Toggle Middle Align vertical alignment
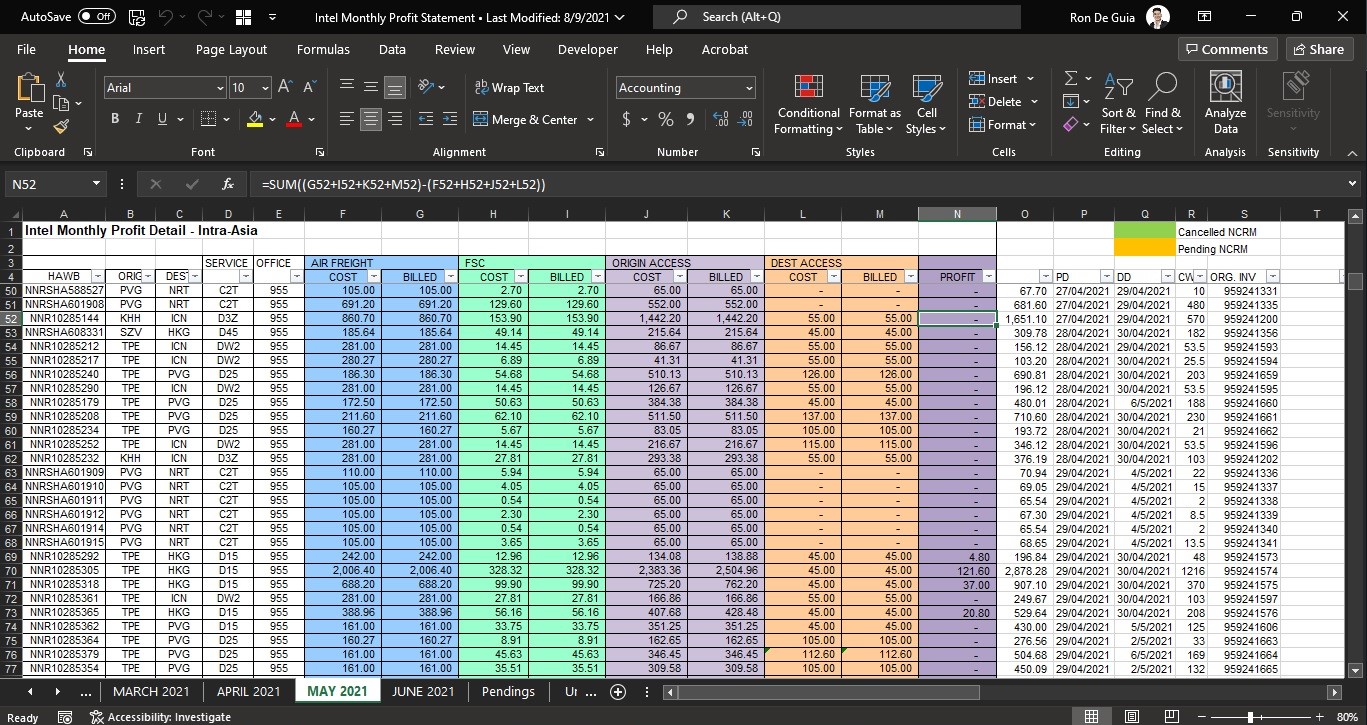This screenshot has height=725, width=1367. [371, 87]
